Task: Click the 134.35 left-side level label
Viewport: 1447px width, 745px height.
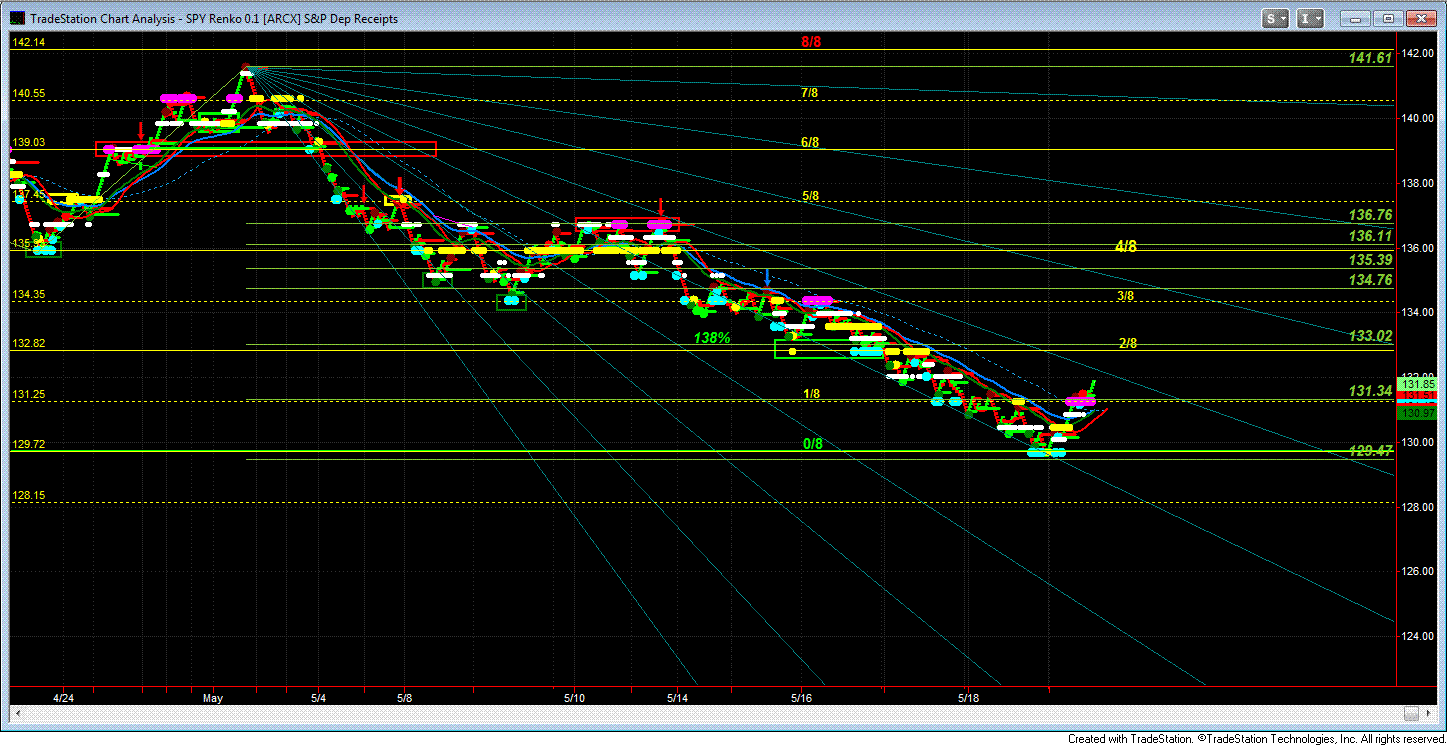Action: click(x=28, y=294)
